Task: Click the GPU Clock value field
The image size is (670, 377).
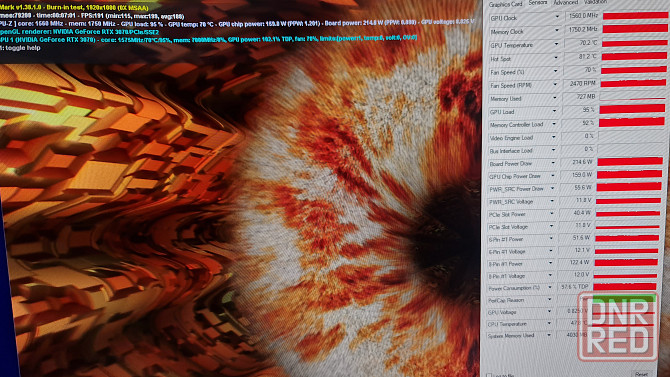Action: point(583,16)
